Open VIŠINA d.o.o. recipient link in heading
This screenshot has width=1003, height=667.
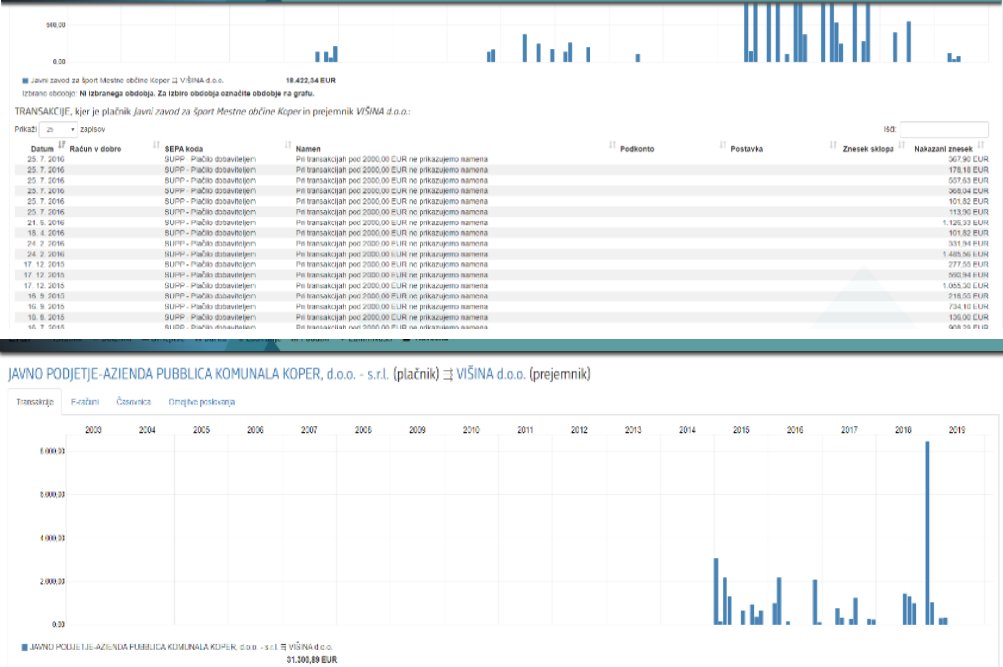pyautogui.click(x=491, y=375)
